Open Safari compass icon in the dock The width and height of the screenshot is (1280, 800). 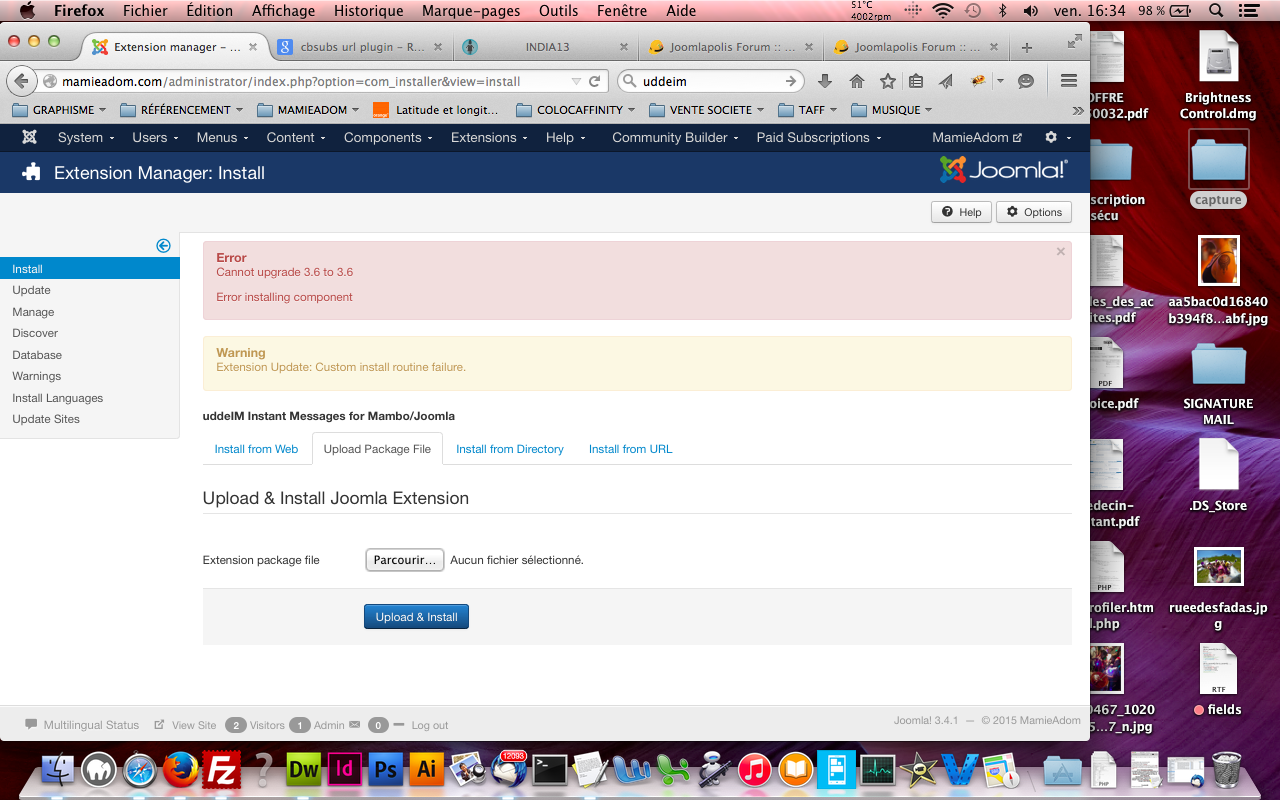coord(140,769)
